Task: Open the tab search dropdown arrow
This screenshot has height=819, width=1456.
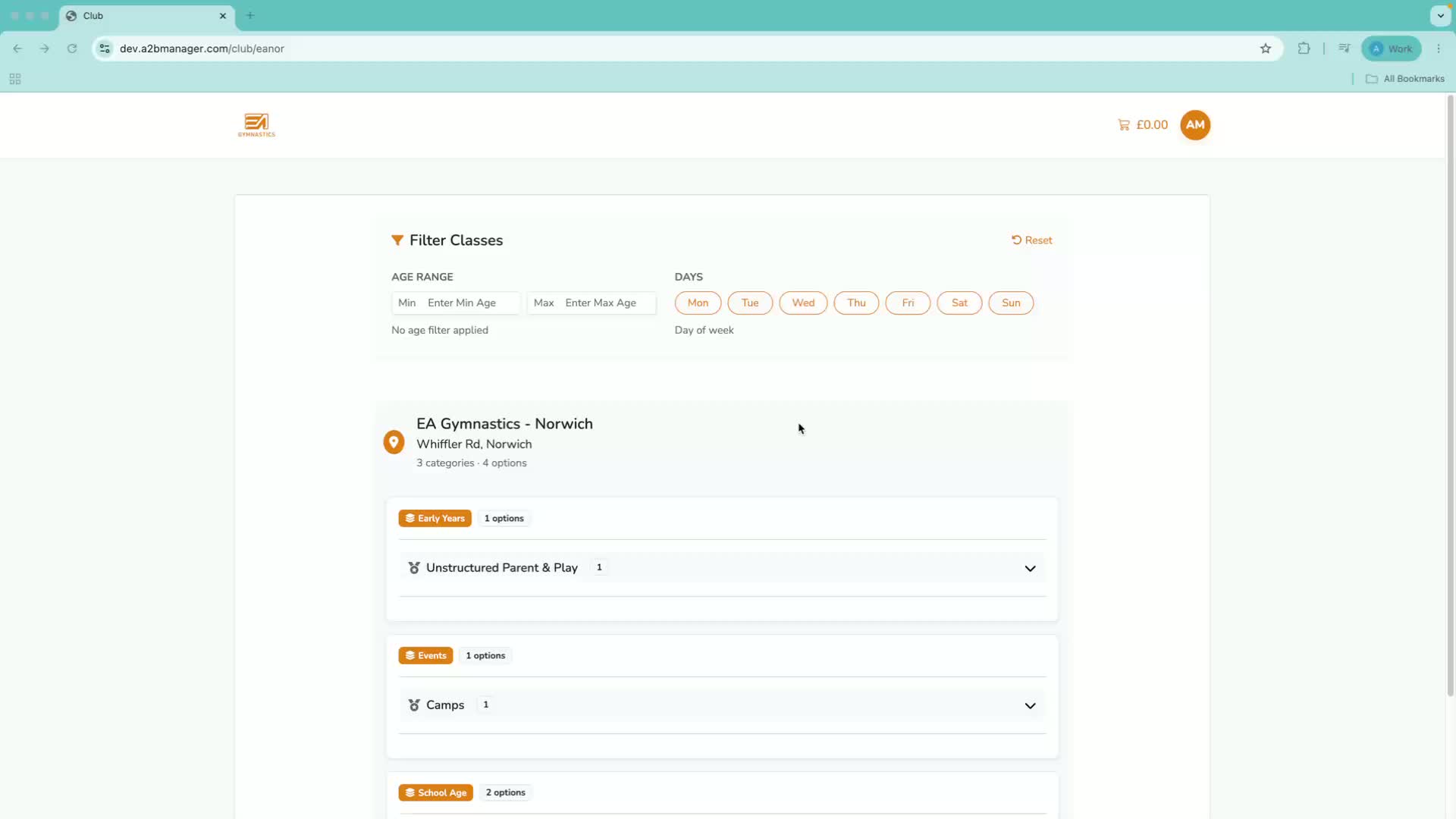Action: tap(1440, 15)
